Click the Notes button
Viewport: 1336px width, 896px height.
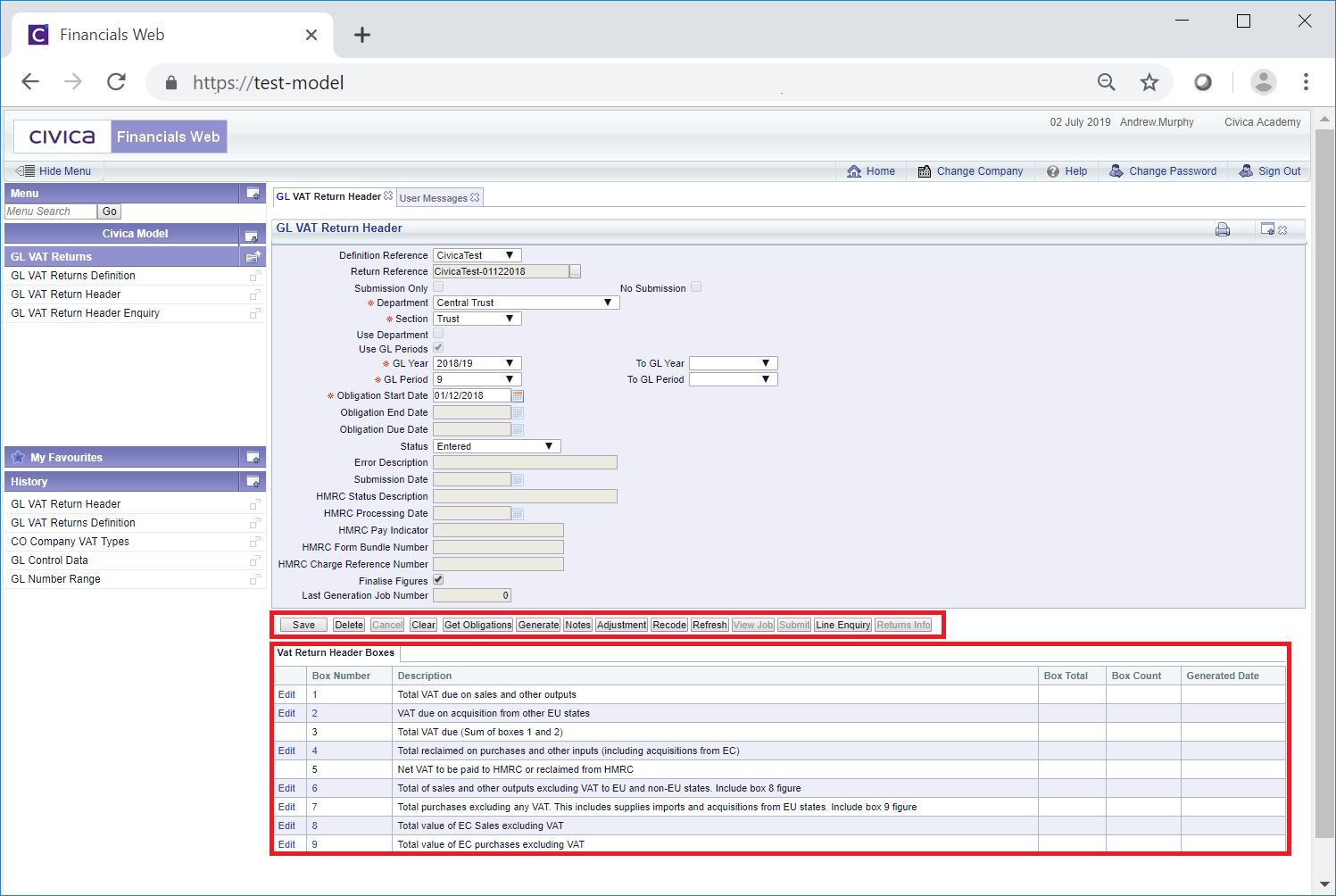[578, 625]
